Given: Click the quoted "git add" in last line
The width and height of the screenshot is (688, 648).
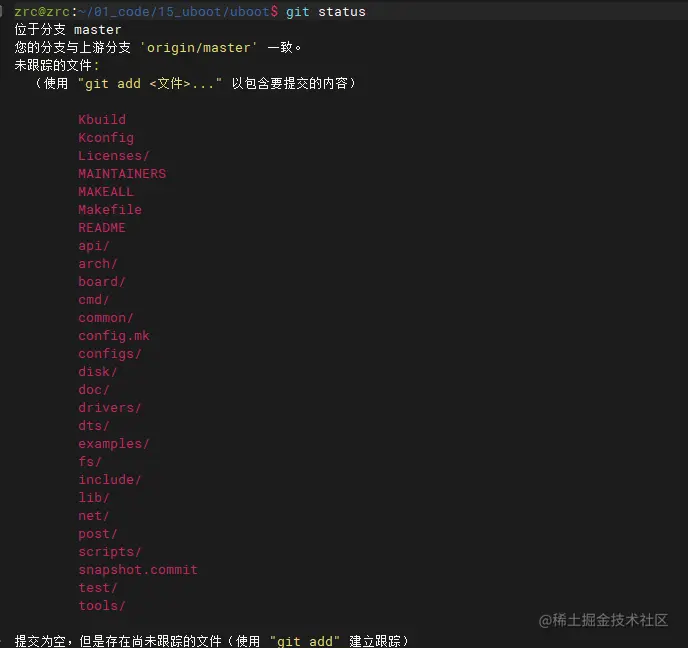Looking at the screenshot, I should (x=305, y=641).
